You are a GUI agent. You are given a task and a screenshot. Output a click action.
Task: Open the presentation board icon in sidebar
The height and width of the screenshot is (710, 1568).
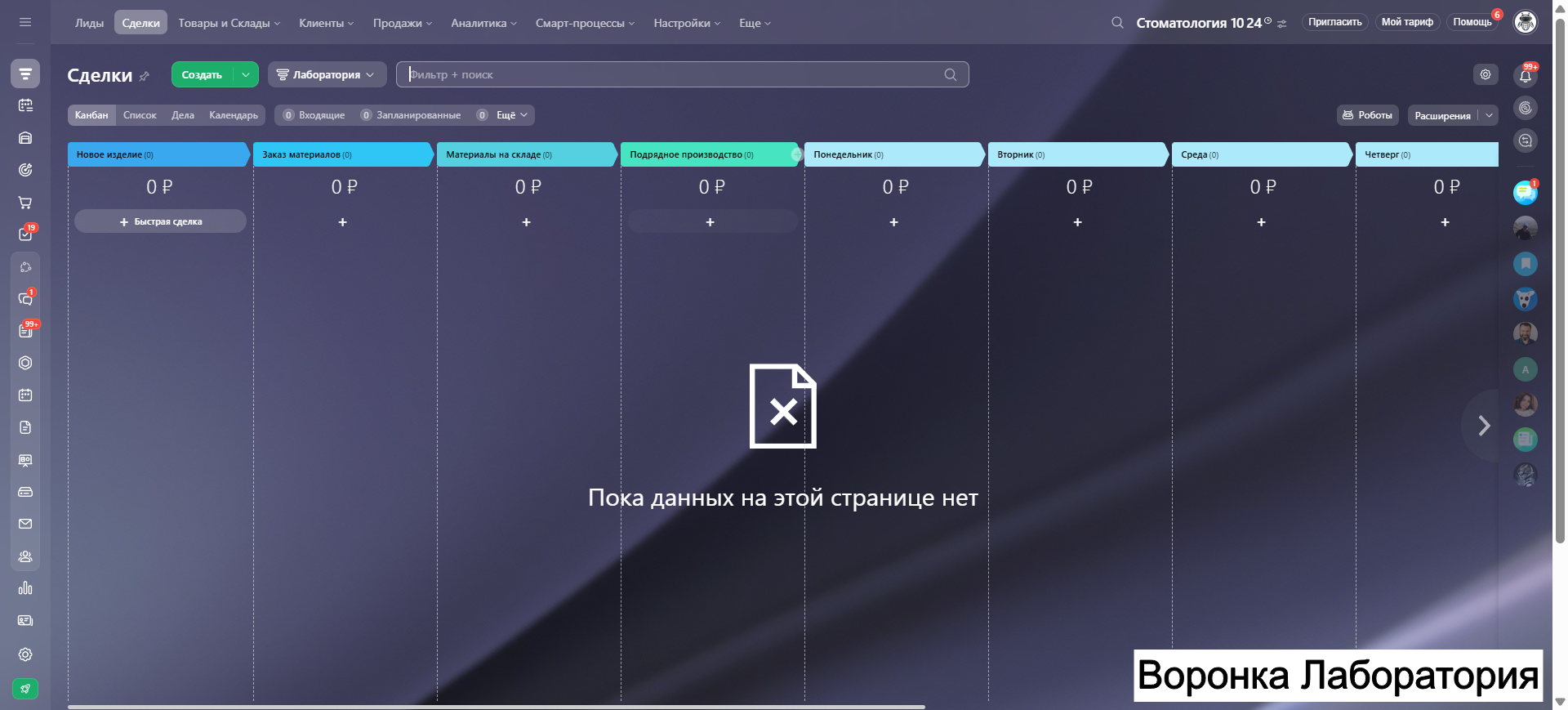25,460
